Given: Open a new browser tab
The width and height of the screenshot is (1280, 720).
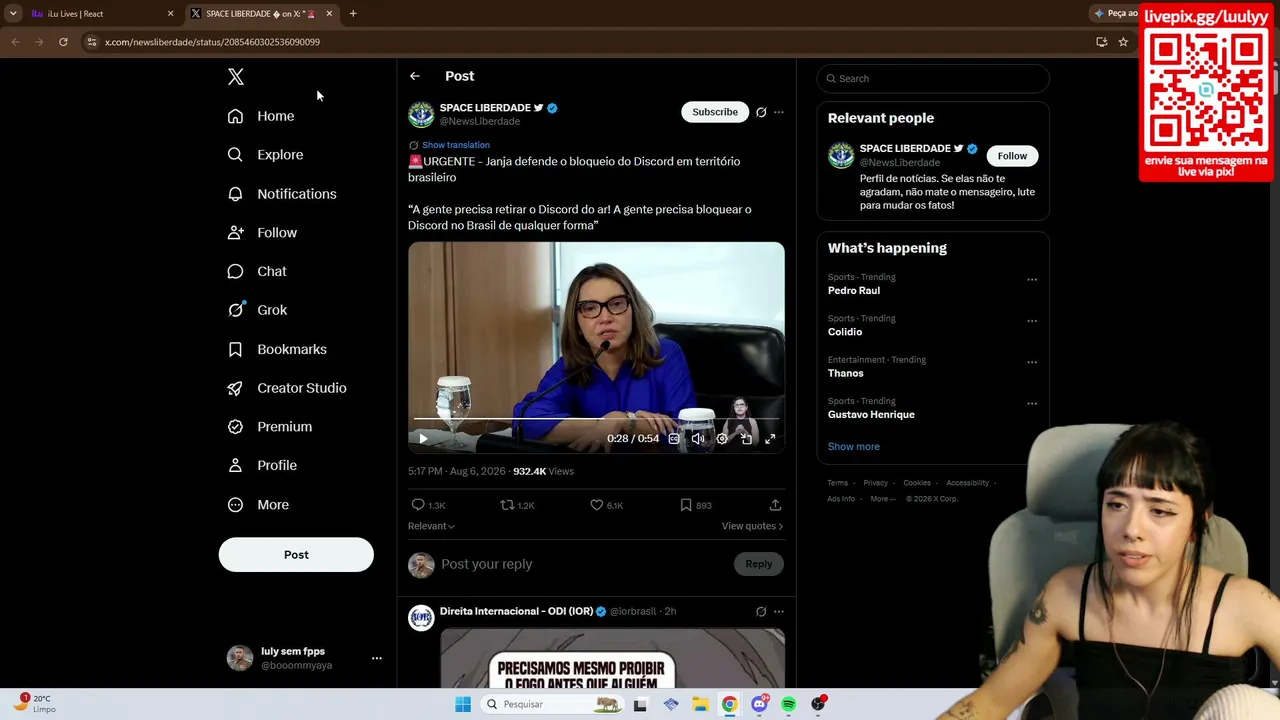Looking at the screenshot, I should pyautogui.click(x=353, y=14).
